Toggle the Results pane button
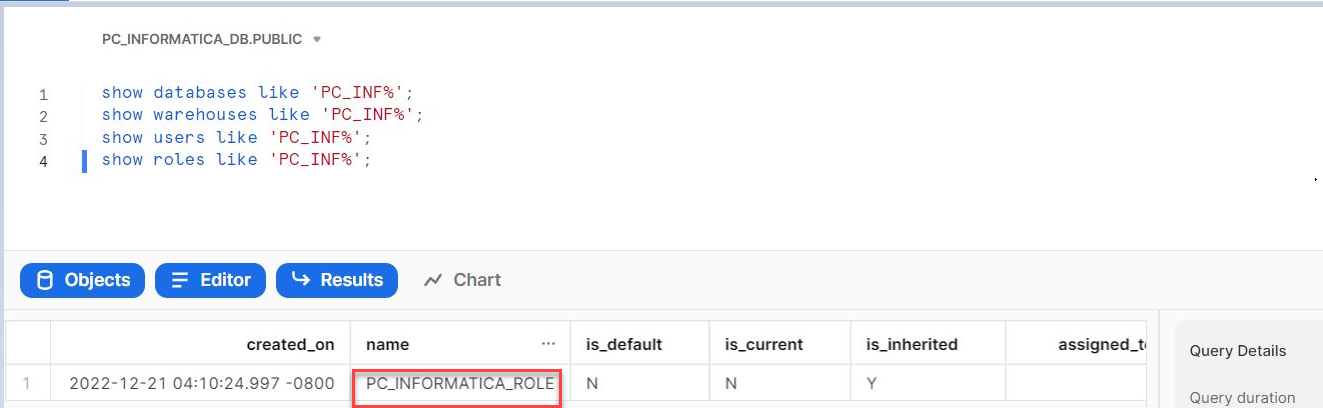 pos(336,280)
